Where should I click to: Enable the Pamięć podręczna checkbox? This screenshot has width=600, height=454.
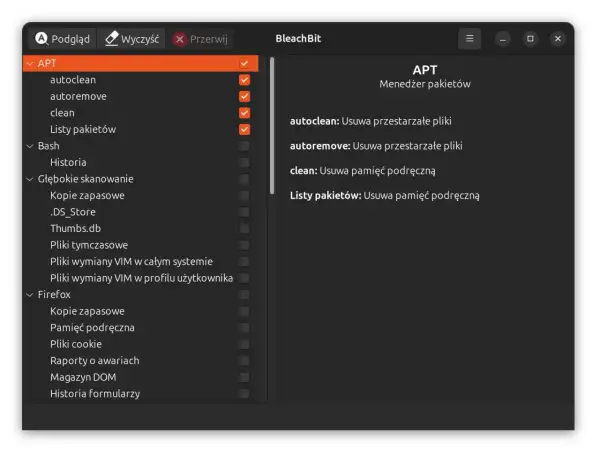(x=244, y=327)
